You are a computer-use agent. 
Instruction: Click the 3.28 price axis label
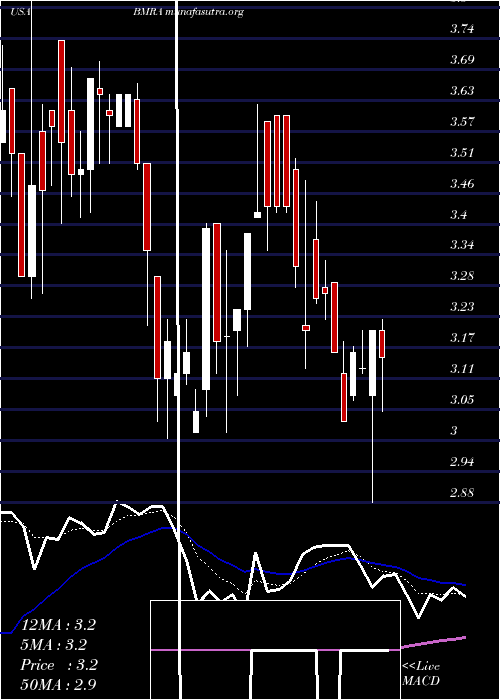tap(461, 275)
